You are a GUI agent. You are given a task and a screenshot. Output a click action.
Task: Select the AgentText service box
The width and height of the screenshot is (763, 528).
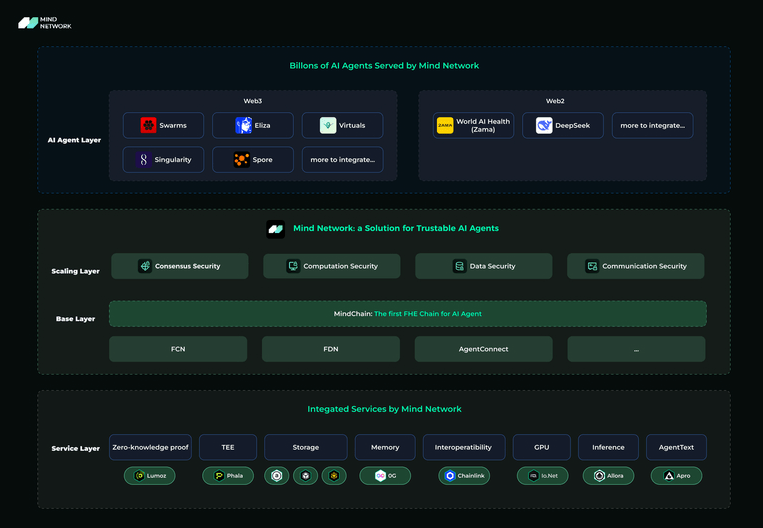[x=676, y=447]
